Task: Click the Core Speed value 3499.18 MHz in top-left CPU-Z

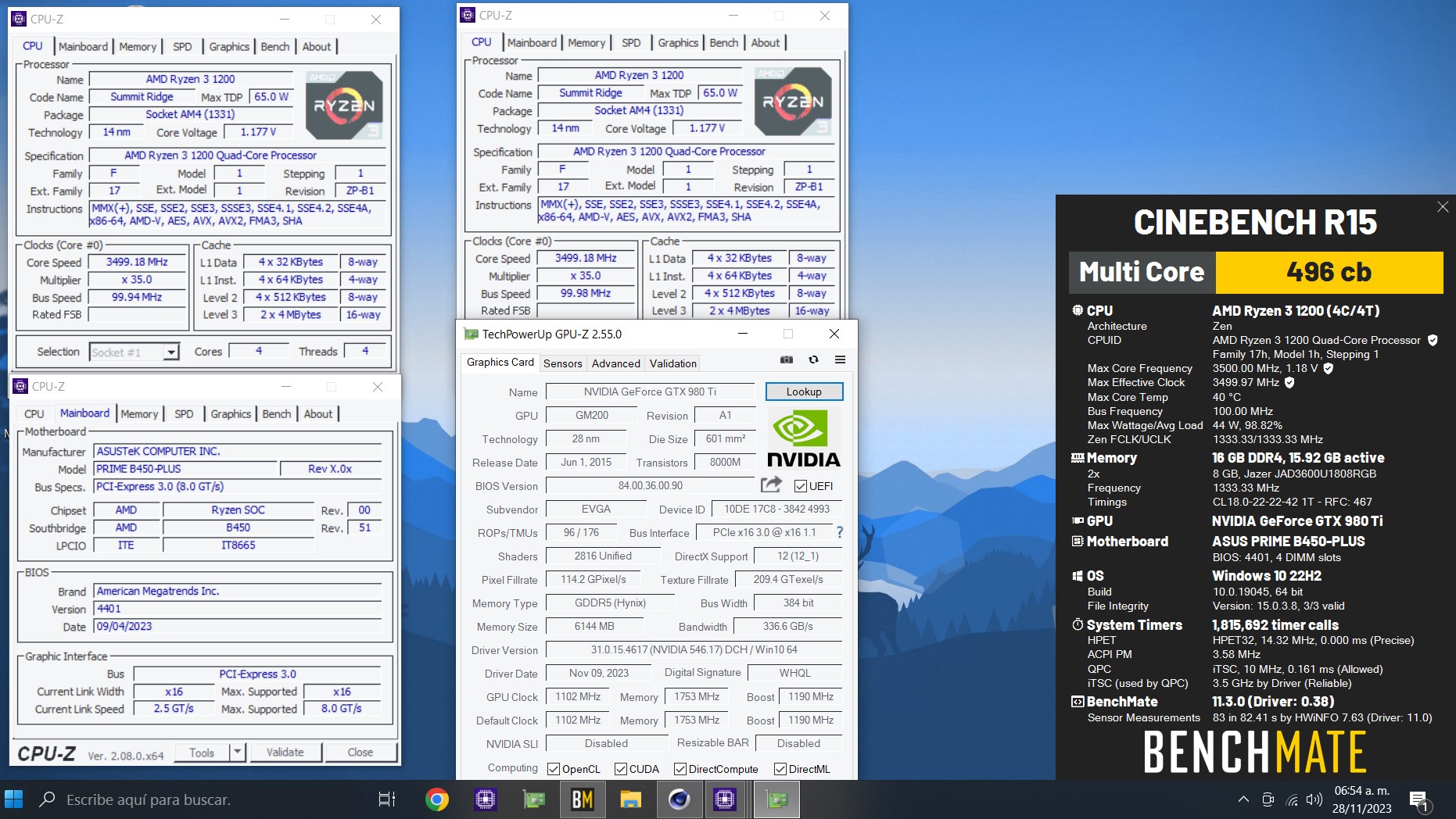Action: [137, 263]
